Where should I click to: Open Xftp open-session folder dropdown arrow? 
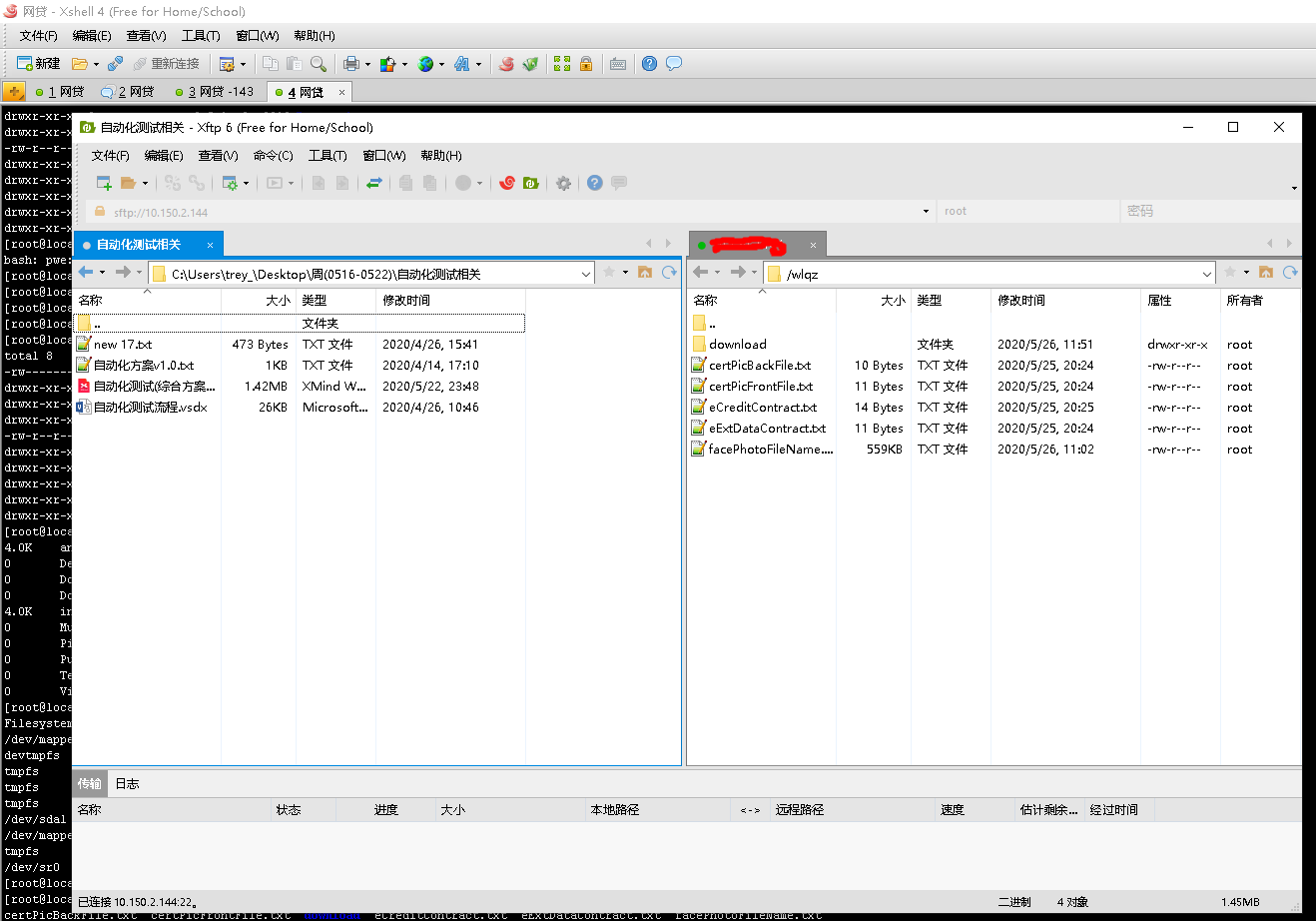tap(145, 183)
